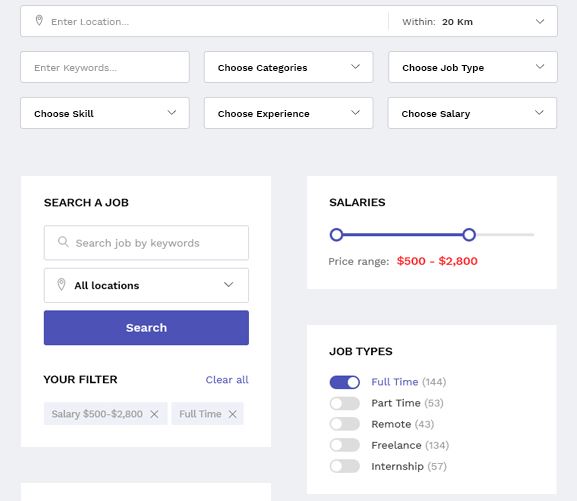Open the Choose Categories dropdown

point(288,67)
